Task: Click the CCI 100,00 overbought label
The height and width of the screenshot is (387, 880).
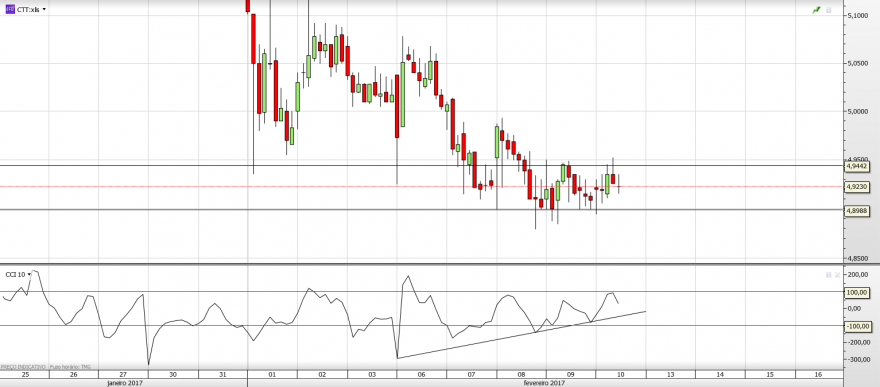Action: [x=858, y=292]
